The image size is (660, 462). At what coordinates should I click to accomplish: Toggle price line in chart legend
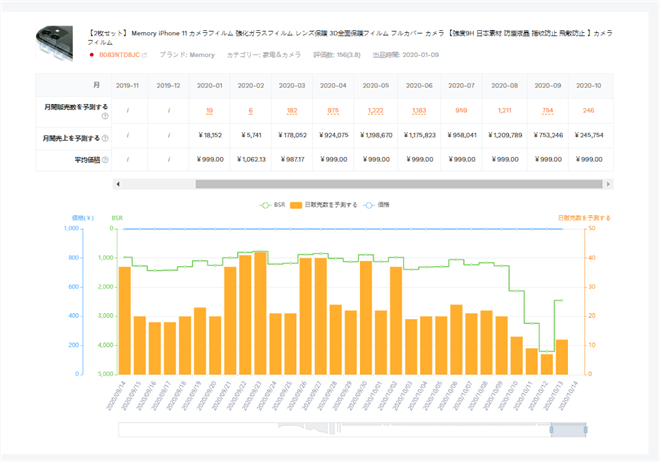pyautogui.click(x=390, y=205)
